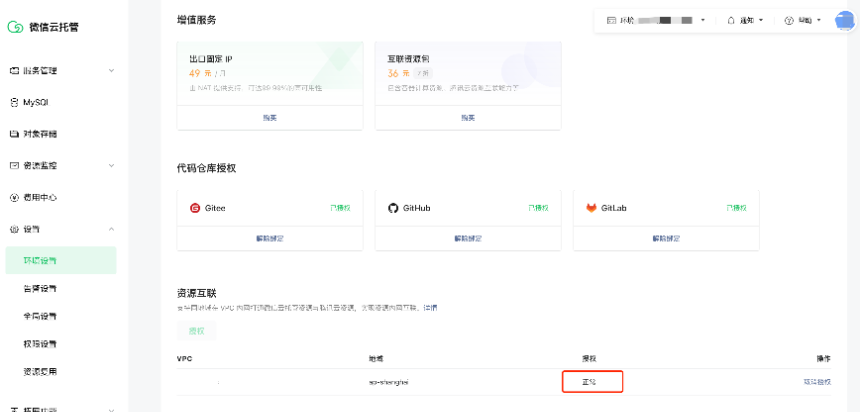The height and width of the screenshot is (412, 860).
Task: Click the 设置 gear icon
Action: pyautogui.click(x=15, y=229)
